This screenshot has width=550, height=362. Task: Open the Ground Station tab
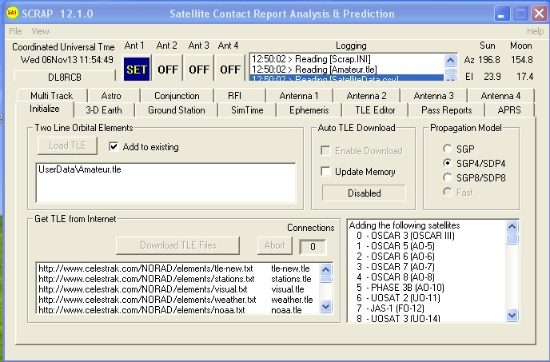[x=176, y=110]
